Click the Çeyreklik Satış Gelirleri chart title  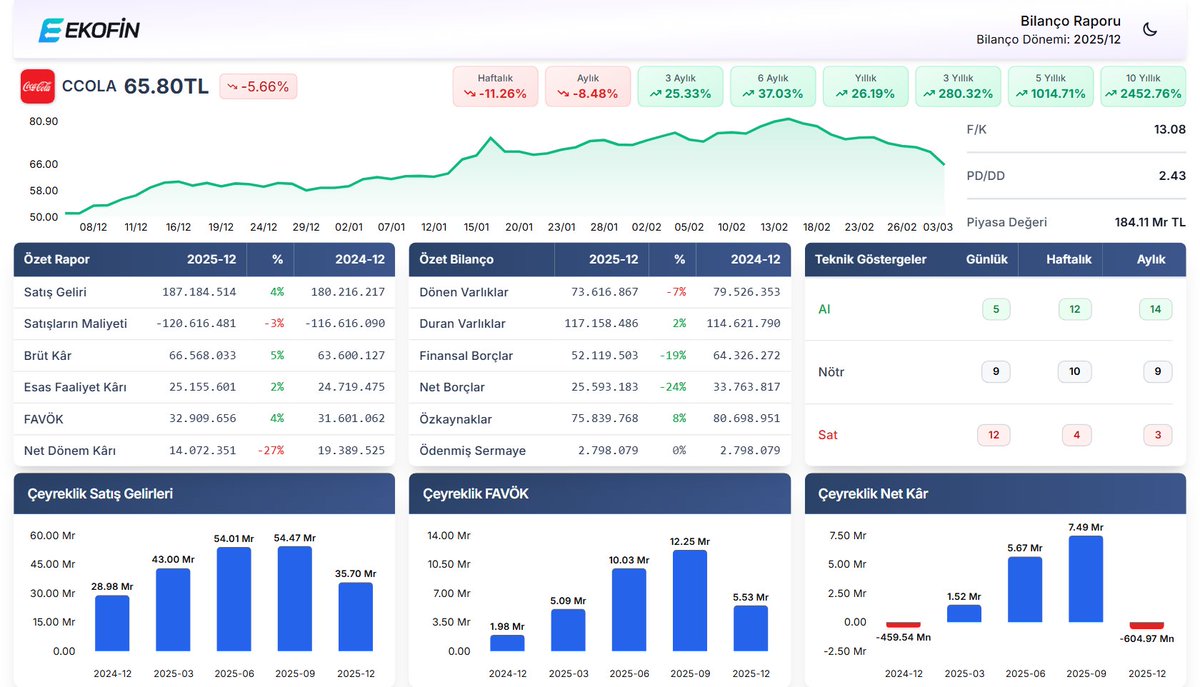(x=102, y=494)
